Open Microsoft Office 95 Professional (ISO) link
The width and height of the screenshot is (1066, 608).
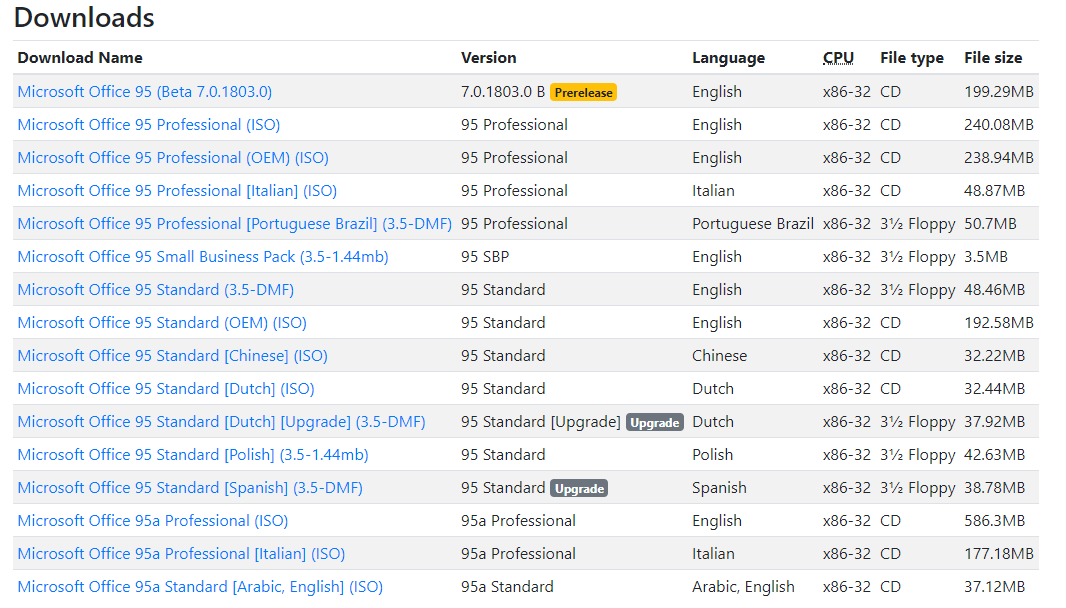149,125
